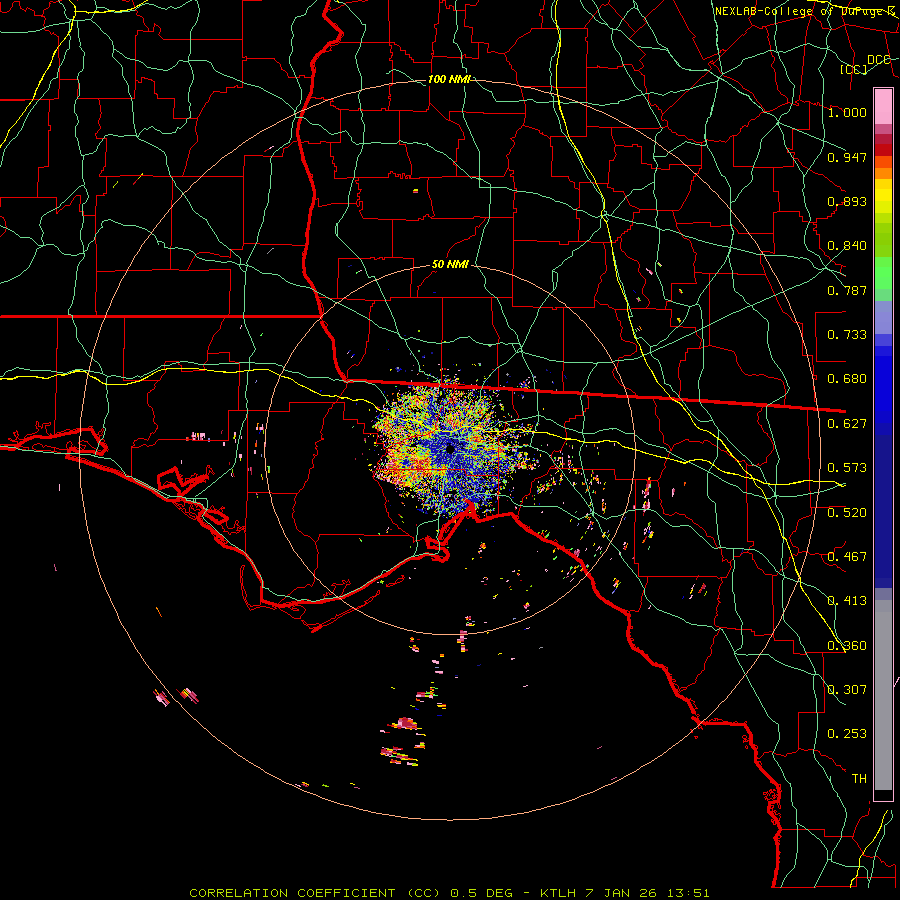This screenshot has height=900, width=900.
Task: Click the "DCC" label near the legend
Action: click(x=879, y=60)
